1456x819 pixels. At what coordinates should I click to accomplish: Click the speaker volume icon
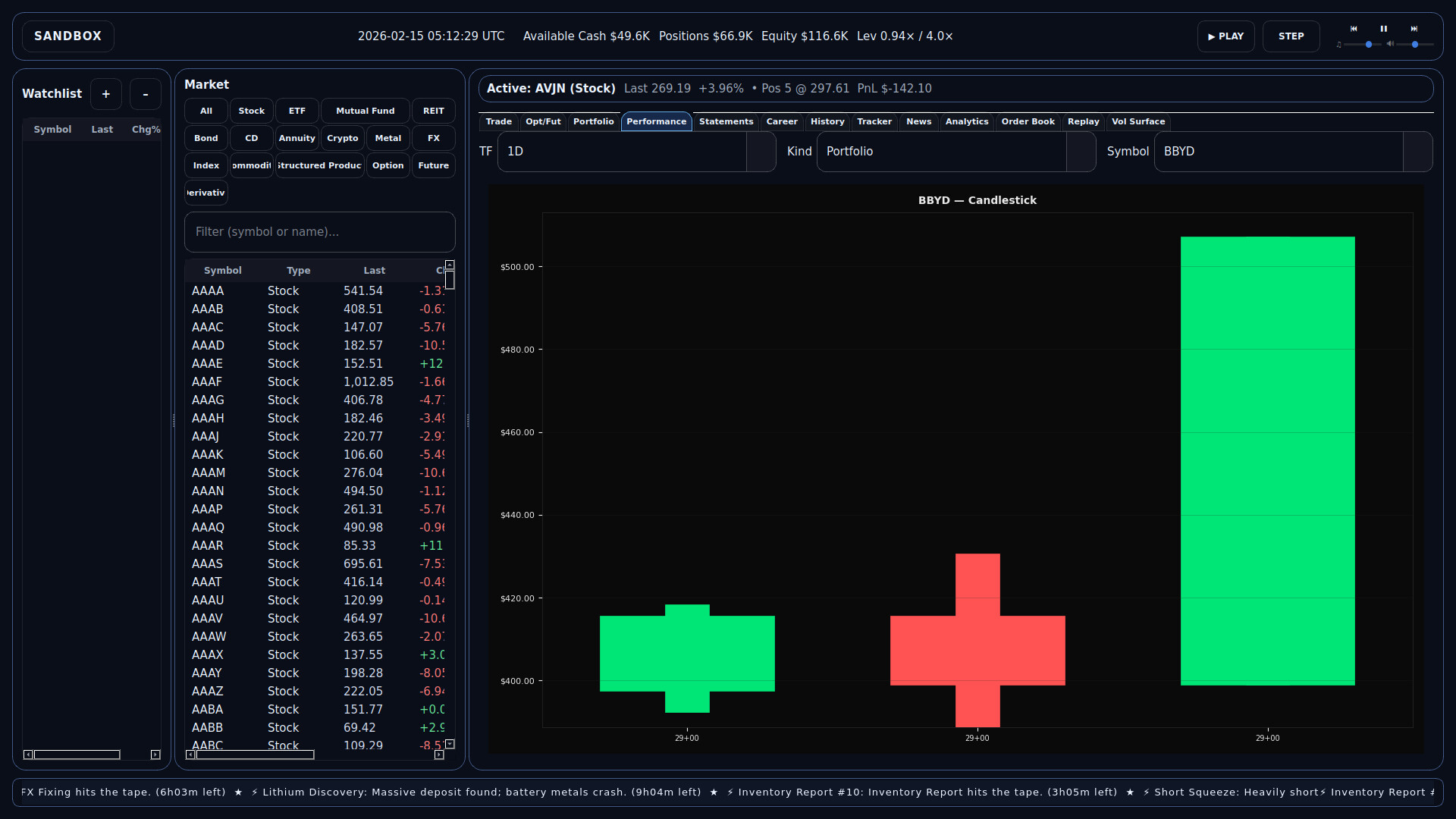tap(1391, 45)
